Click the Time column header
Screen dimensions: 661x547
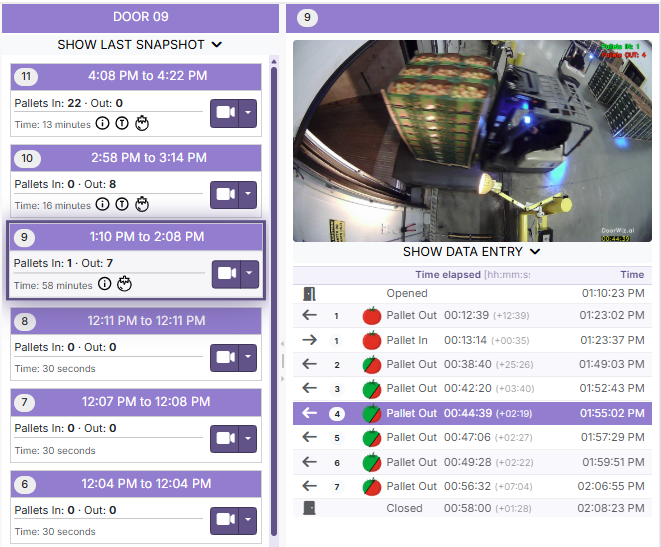click(x=632, y=275)
